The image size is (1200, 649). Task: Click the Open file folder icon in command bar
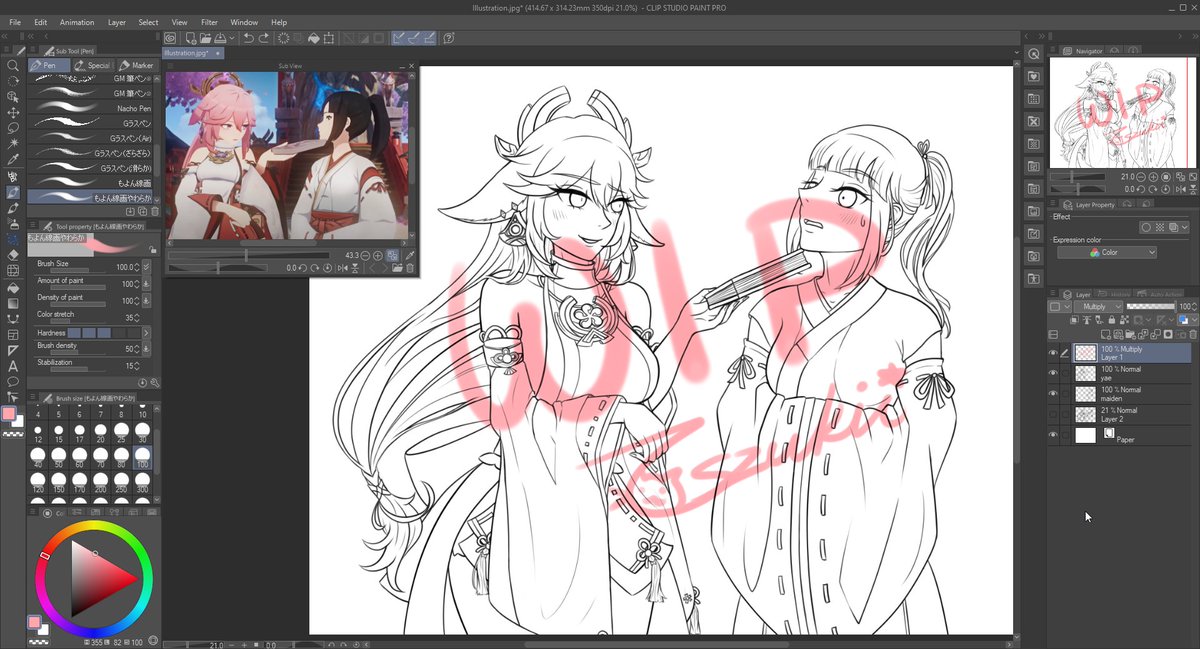click(x=205, y=38)
